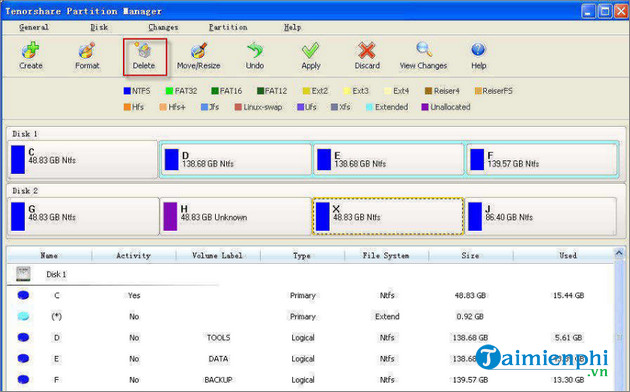Viewport: 630px width, 392px height.
Task: Sort by the Size column header
Action: [x=470, y=255]
